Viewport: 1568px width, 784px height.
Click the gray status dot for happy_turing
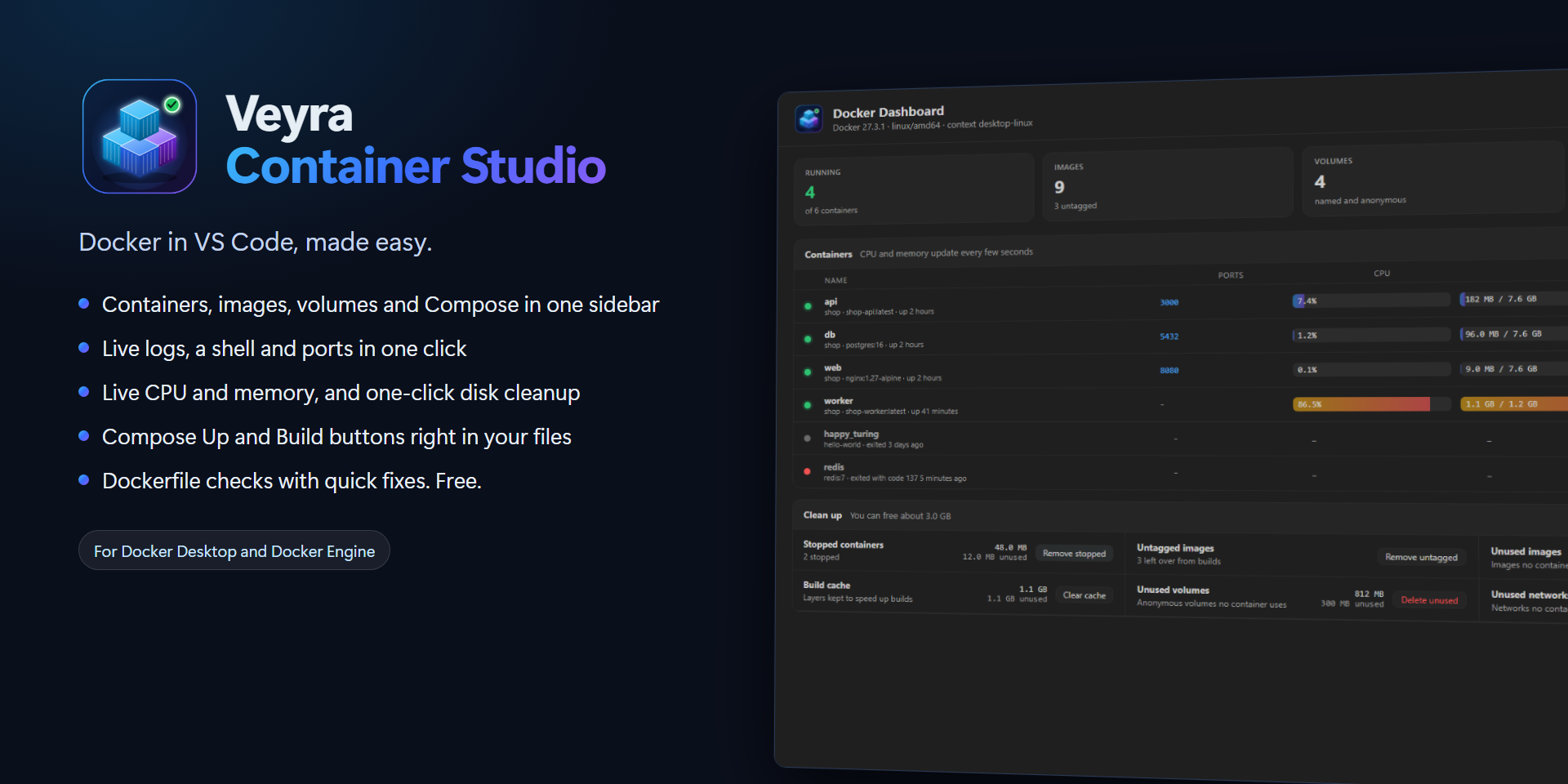[x=808, y=439]
